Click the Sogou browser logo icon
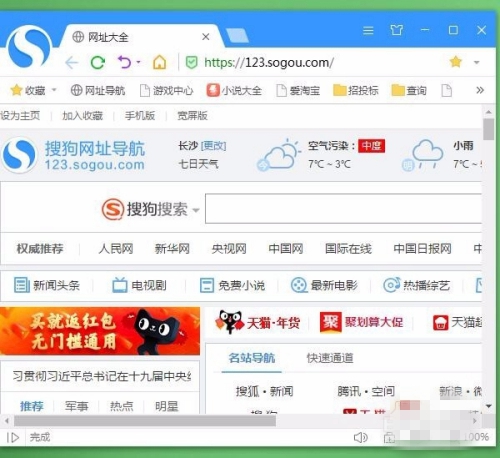500x458 pixels. [x=29, y=48]
